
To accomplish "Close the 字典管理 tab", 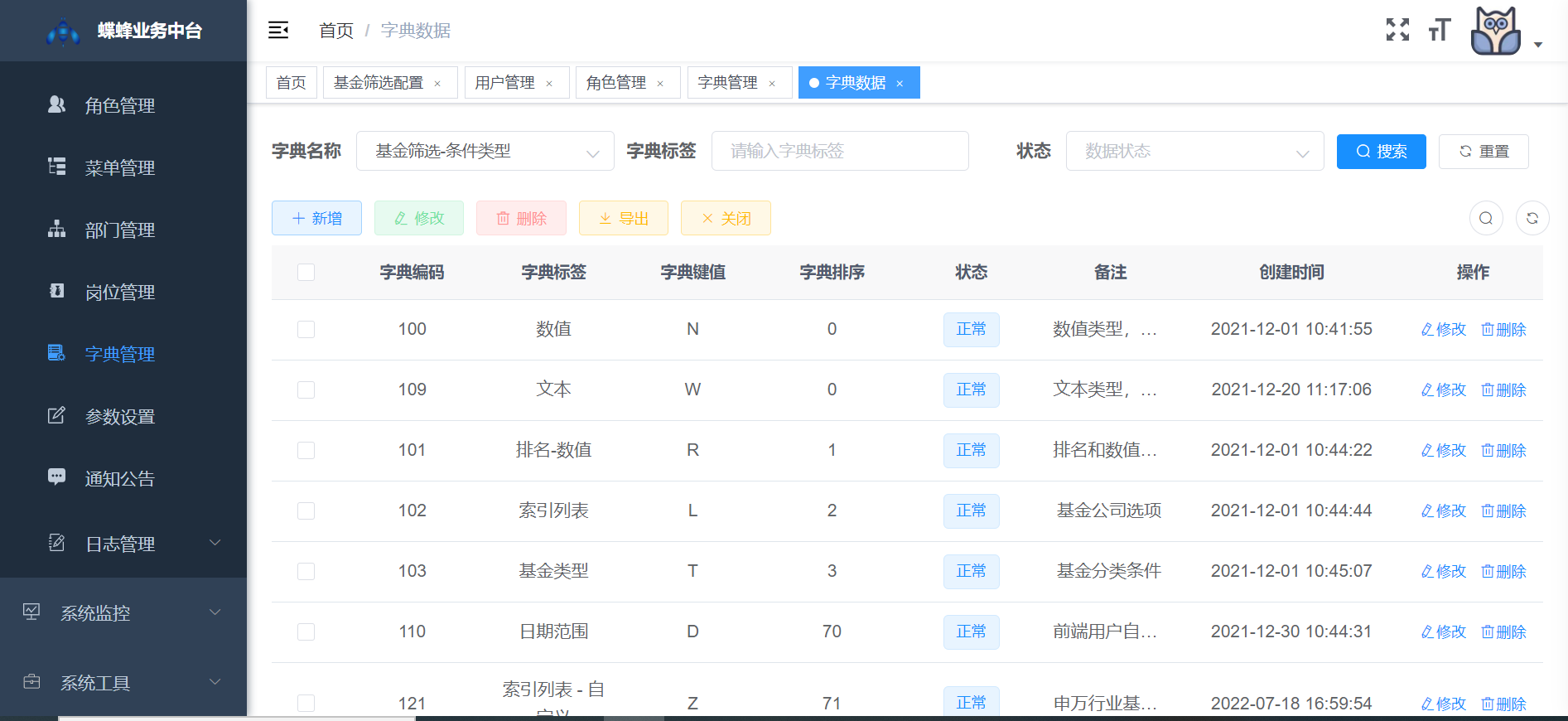I will (x=772, y=84).
